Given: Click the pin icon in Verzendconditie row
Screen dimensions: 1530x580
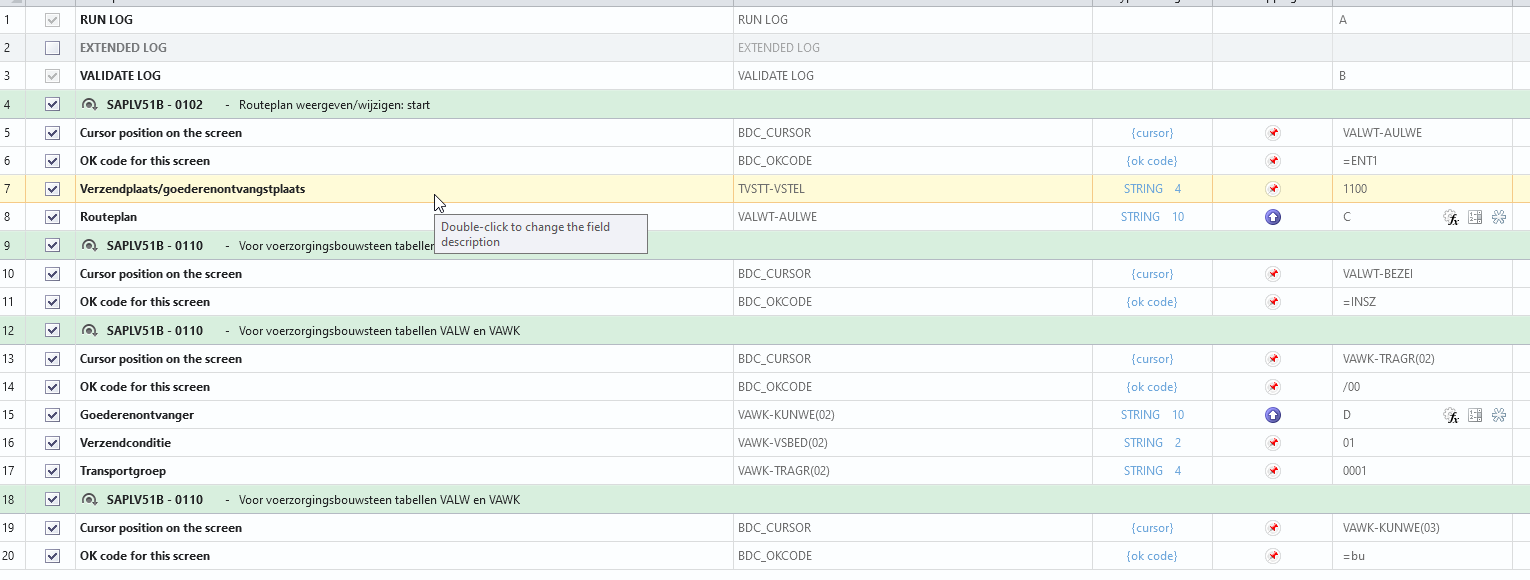Looking at the screenshot, I should (1272, 443).
